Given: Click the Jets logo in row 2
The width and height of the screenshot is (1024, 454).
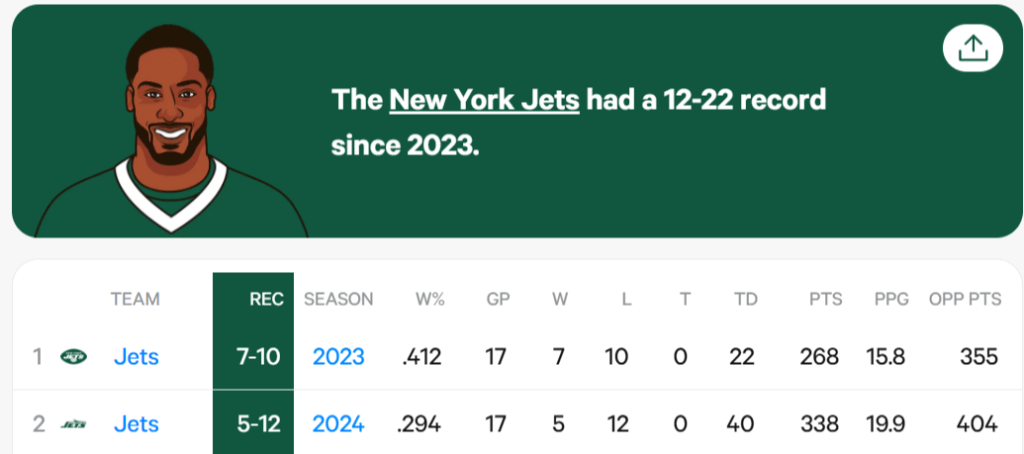Looking at the screenshot, I should point(73,424).
